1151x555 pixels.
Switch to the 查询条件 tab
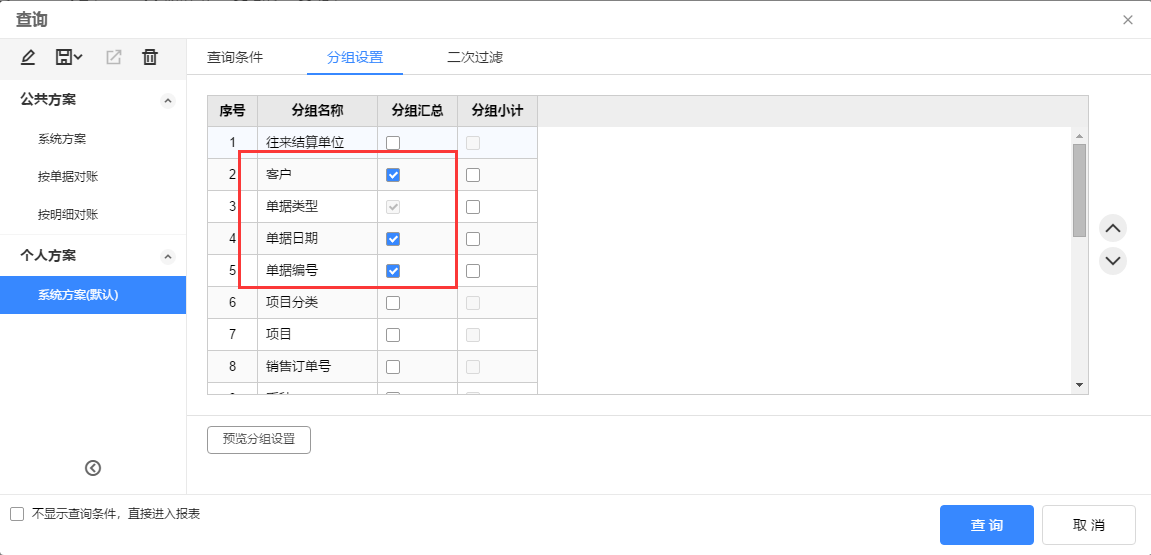[x=235, y=57]
